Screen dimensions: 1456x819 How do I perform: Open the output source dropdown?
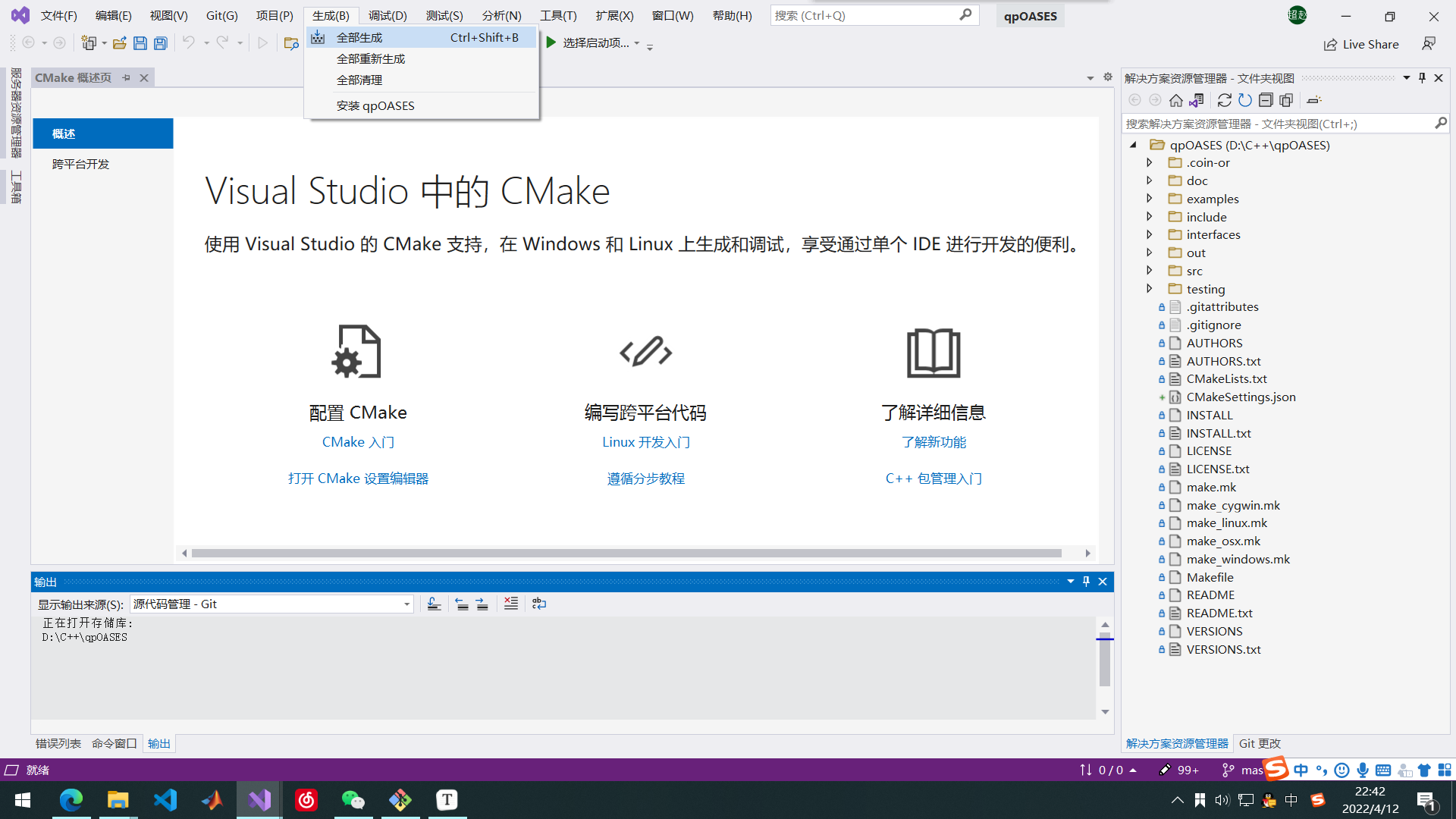point(406,604)
